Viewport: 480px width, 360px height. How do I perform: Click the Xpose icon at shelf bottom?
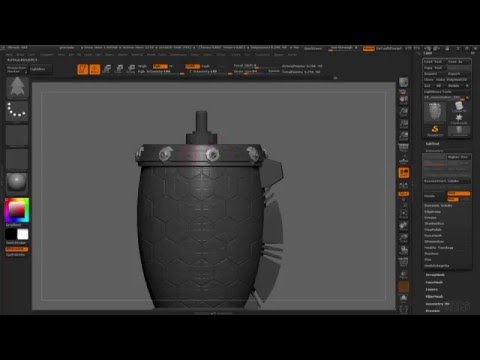(404, 309)
